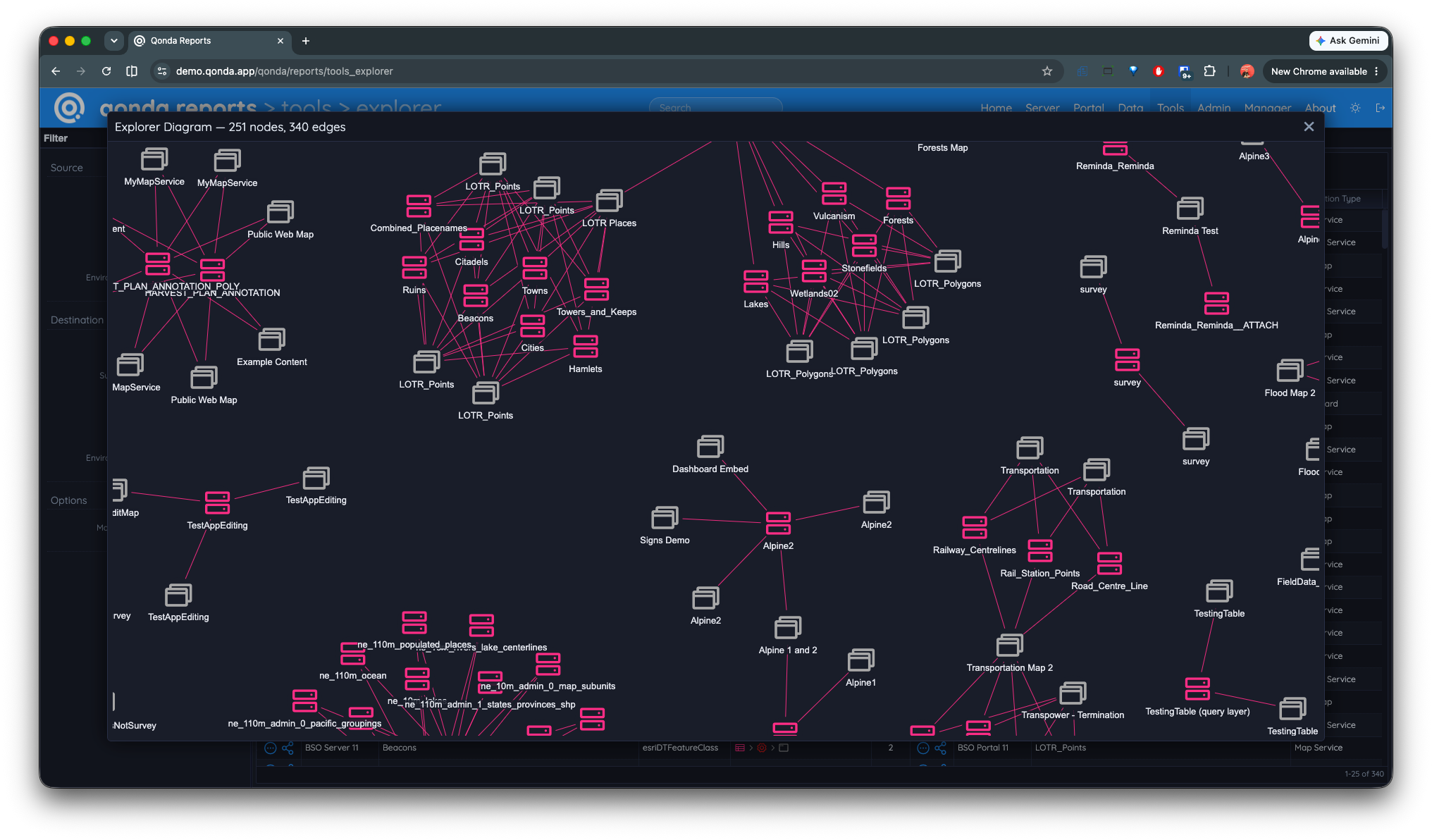Click the ne_110m_ocean layer node
This screenshot has width=1432, height=840.
pyautogui.click(x=353, y=653)
